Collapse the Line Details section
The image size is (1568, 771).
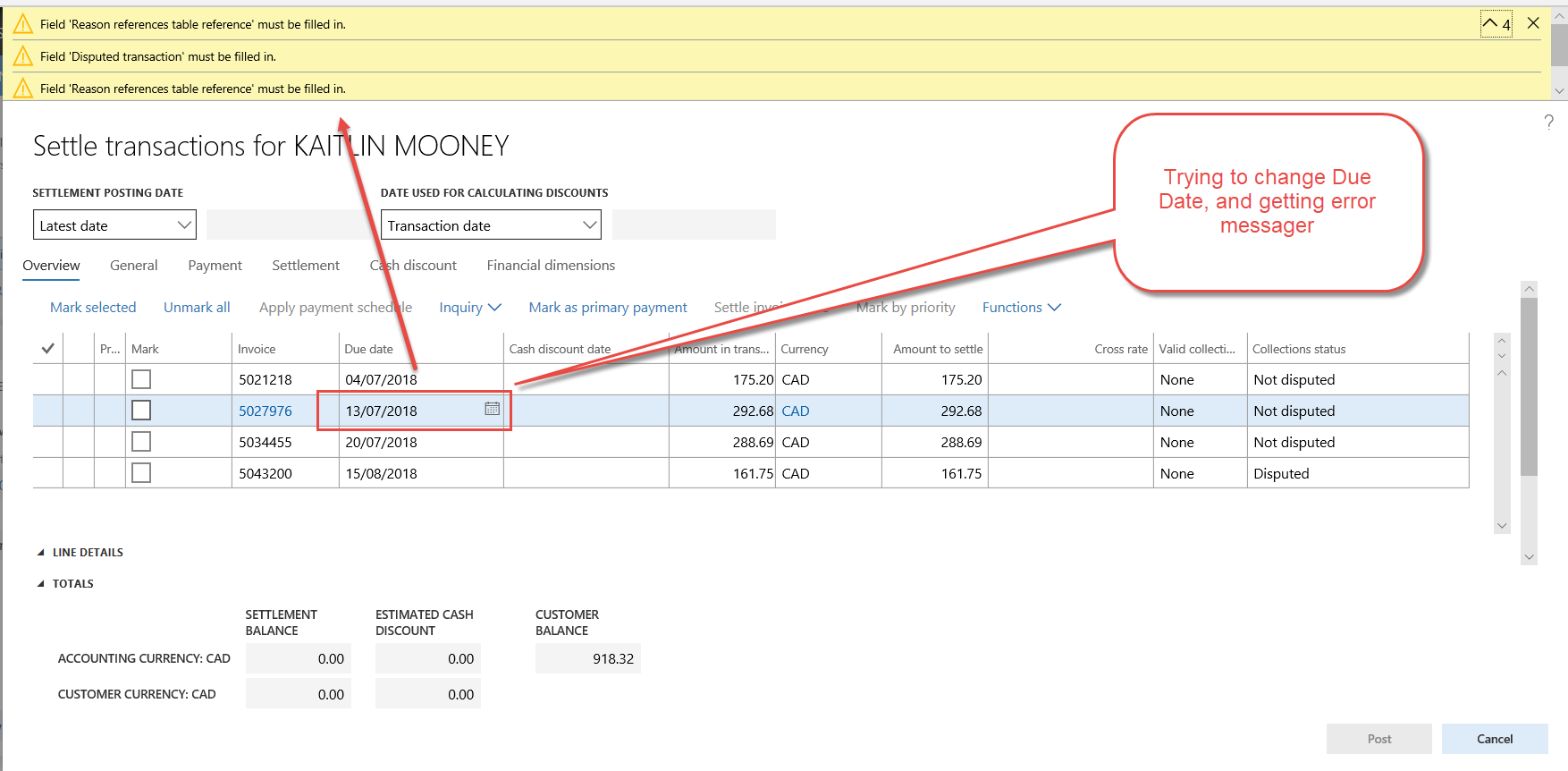(x=41, y=553)
